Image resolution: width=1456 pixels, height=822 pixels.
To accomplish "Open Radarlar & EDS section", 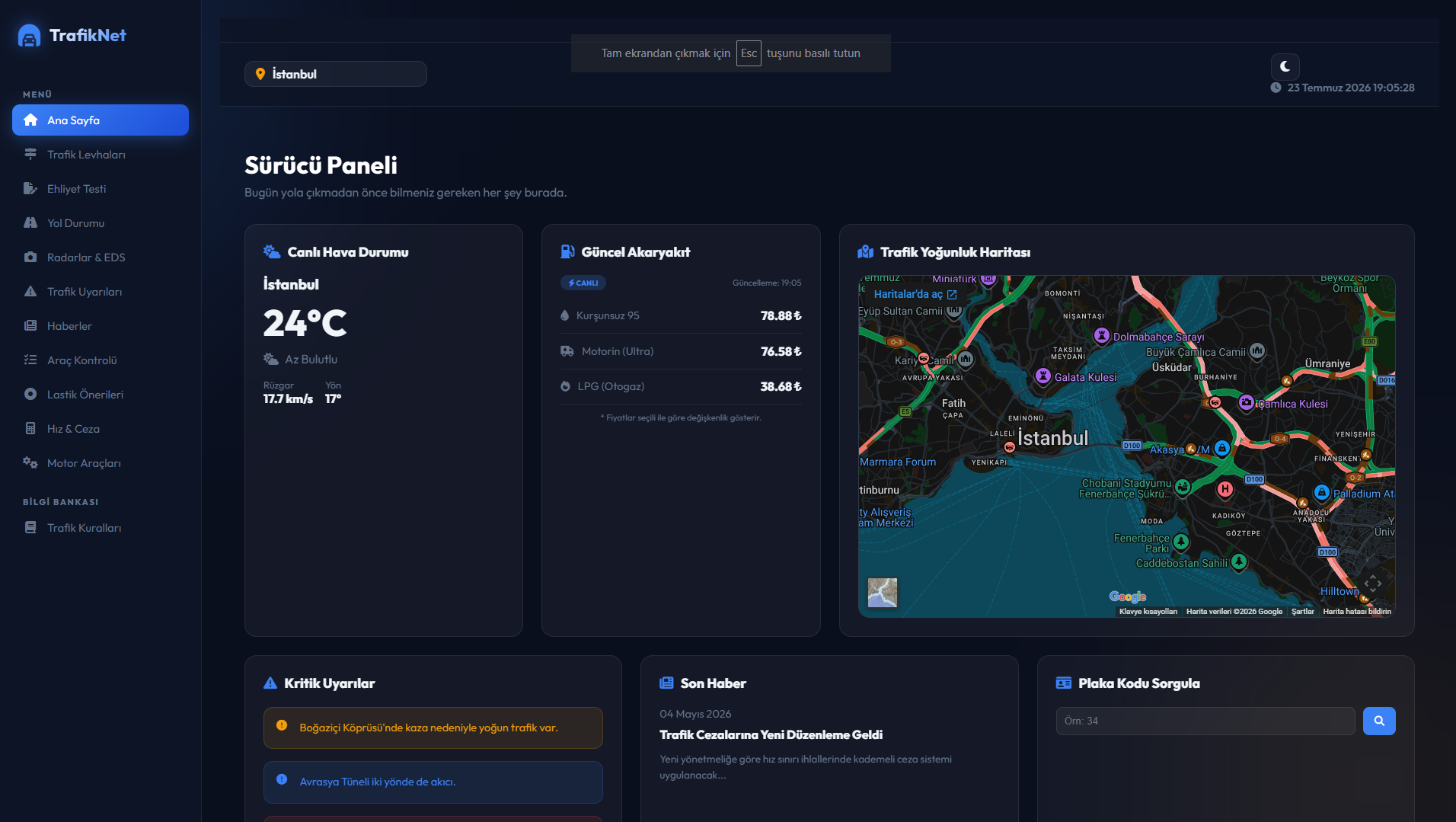I will click(101, 257).
